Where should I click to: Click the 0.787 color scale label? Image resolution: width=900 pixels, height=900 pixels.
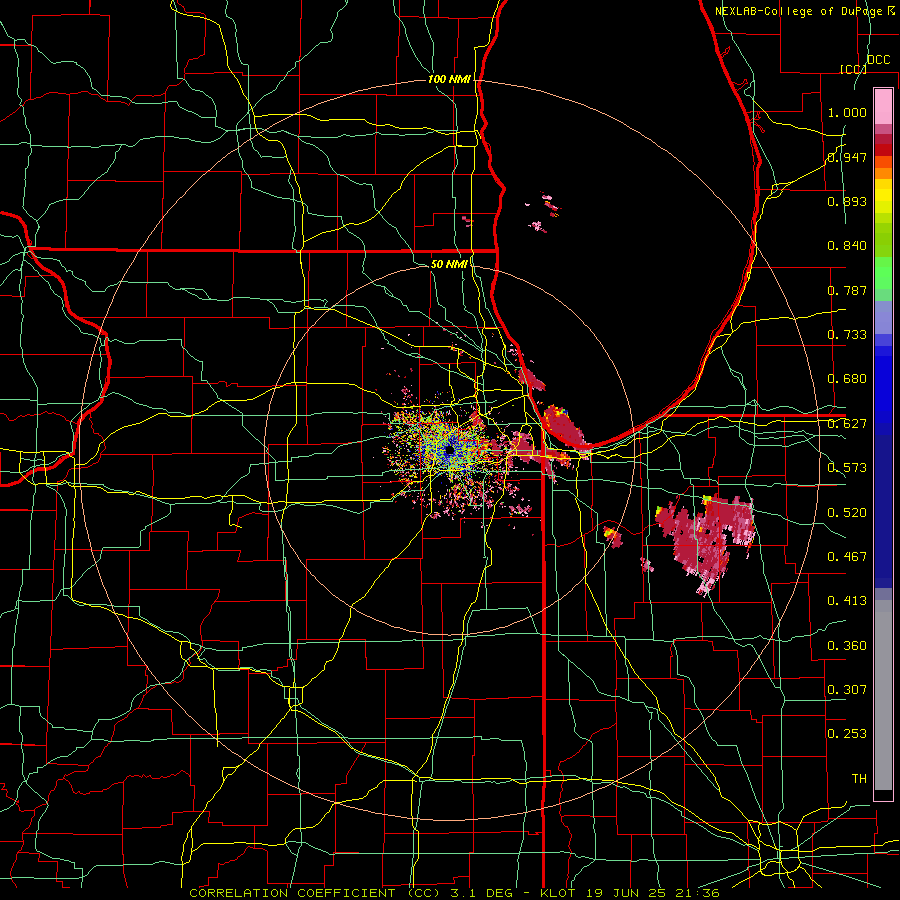pyautogui.click(x=847, y=290)
